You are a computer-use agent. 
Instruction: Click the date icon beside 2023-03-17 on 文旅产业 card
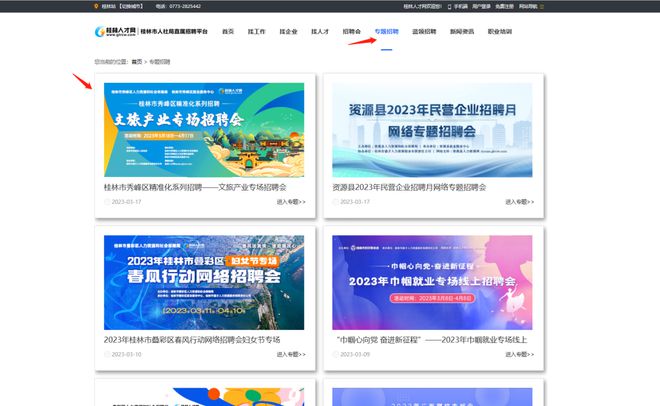point(107,202)
